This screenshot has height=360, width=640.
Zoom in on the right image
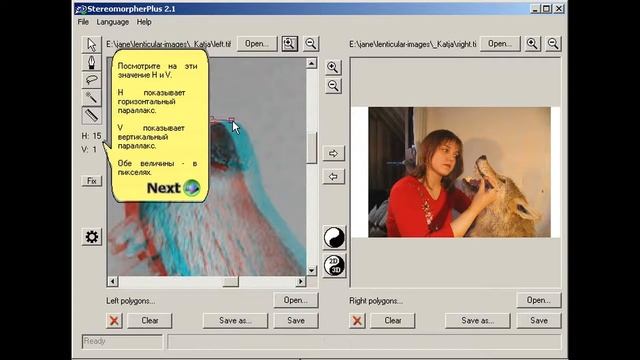coord(532,44)
